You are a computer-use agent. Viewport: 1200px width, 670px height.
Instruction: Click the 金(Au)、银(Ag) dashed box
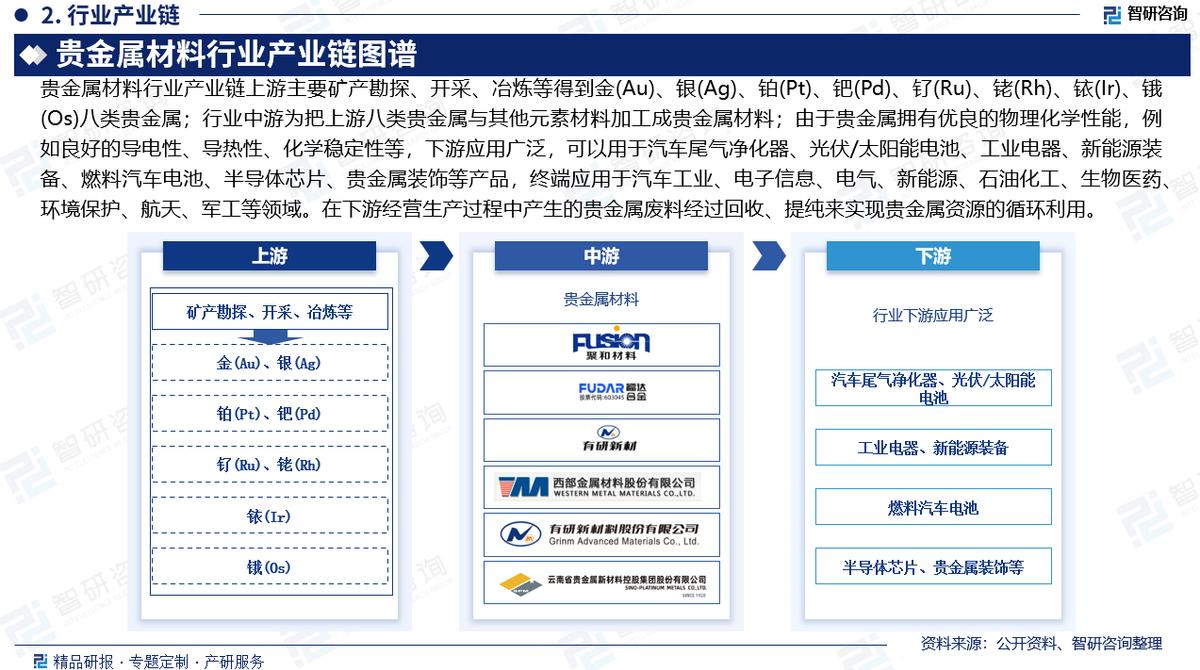pos(269,362)
